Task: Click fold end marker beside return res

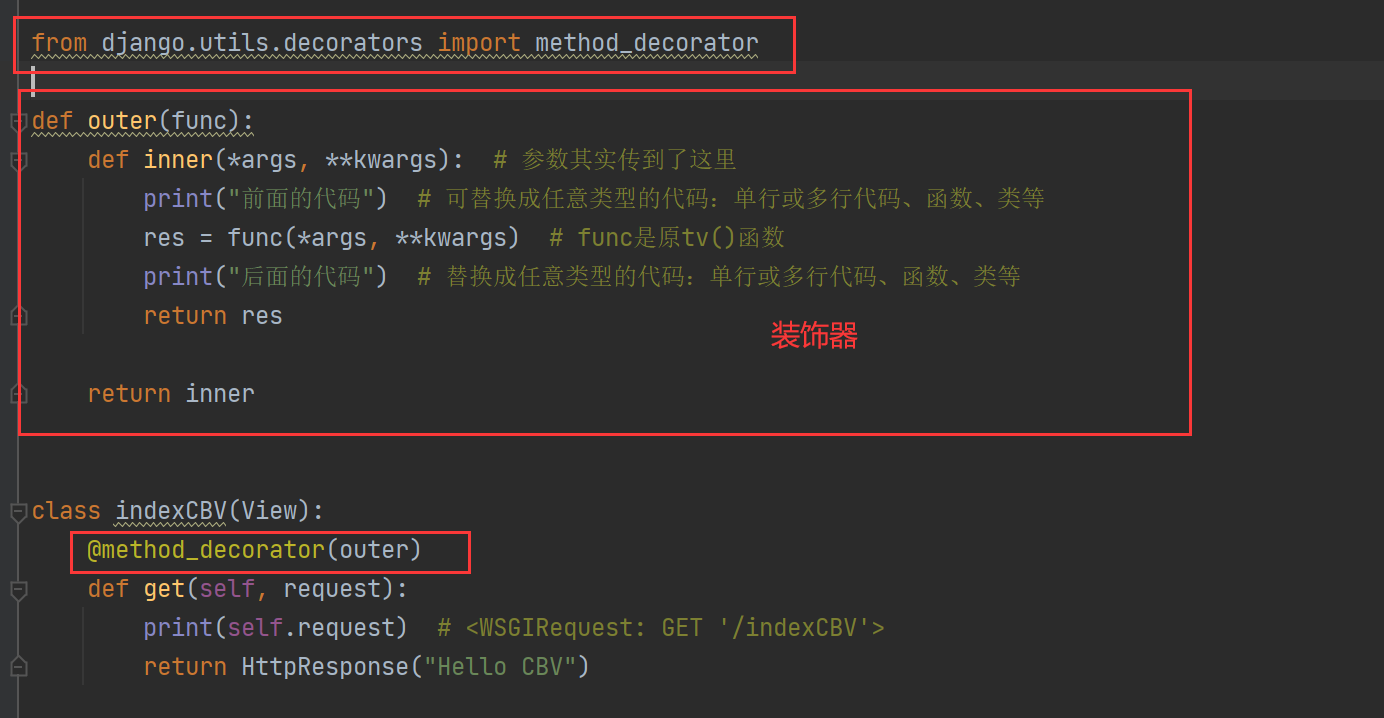Action: [x=18, y=316]
